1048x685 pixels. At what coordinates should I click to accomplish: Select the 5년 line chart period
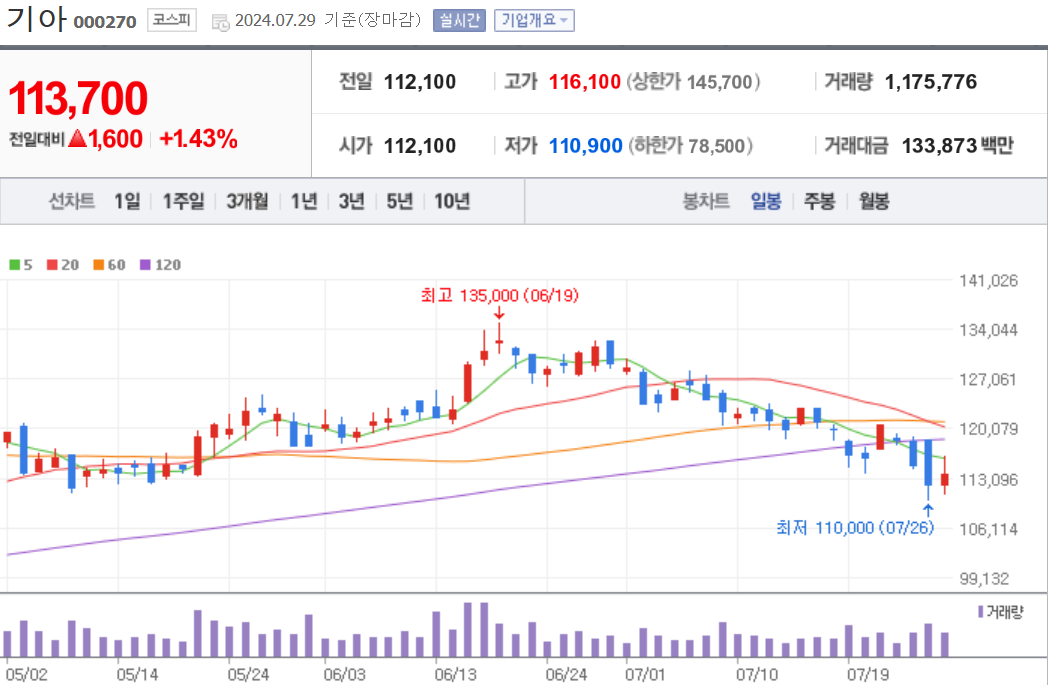click(400, 200)
